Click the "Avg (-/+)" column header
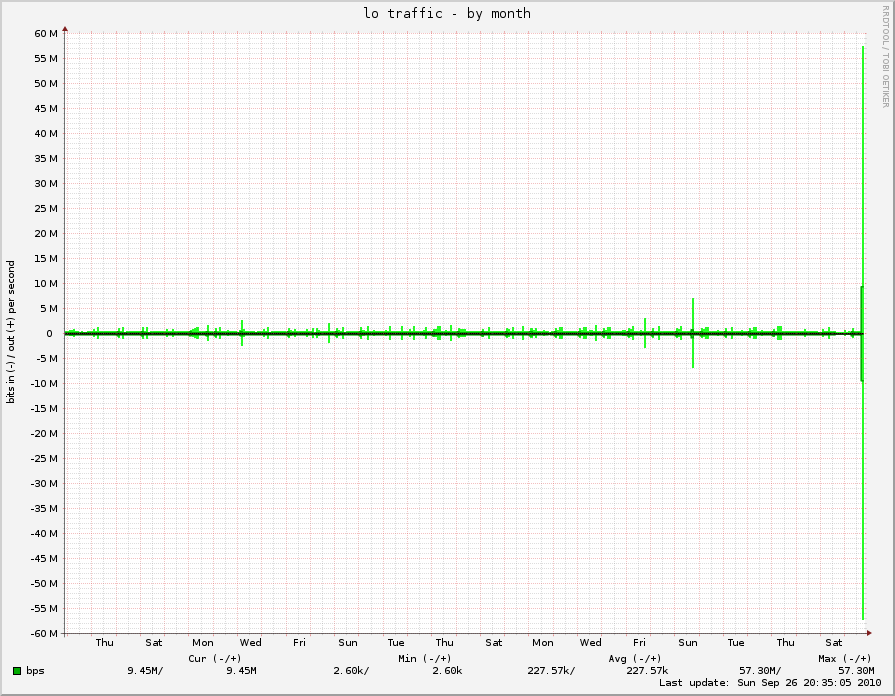 tap(635, 658)
